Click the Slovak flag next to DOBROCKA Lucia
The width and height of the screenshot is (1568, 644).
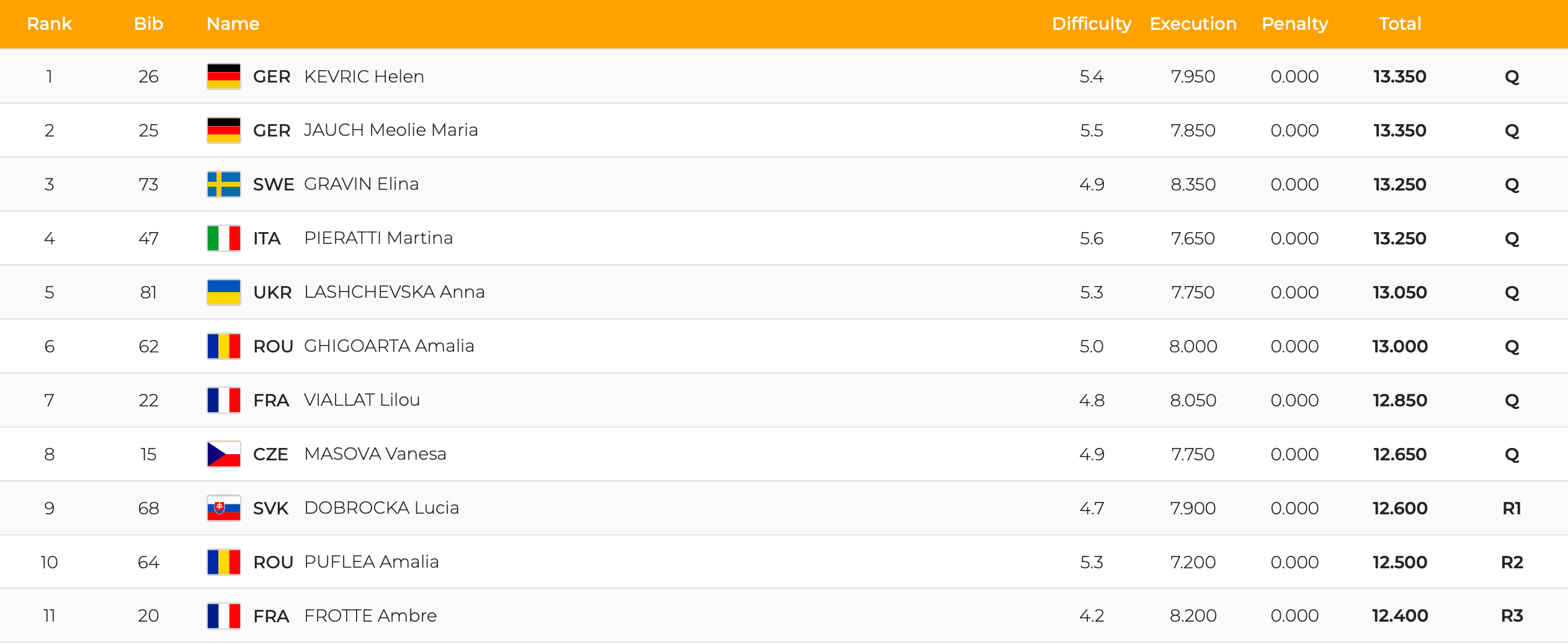(223, 508)
